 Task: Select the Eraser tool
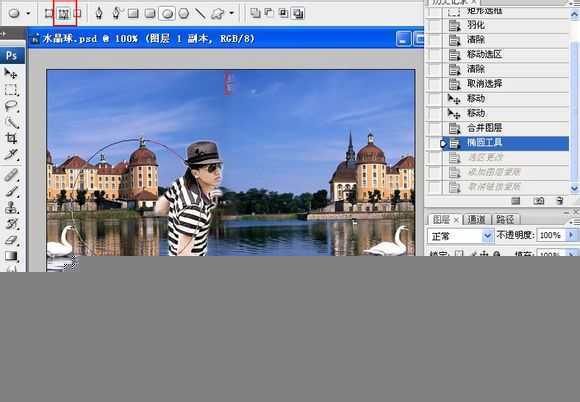11,240
